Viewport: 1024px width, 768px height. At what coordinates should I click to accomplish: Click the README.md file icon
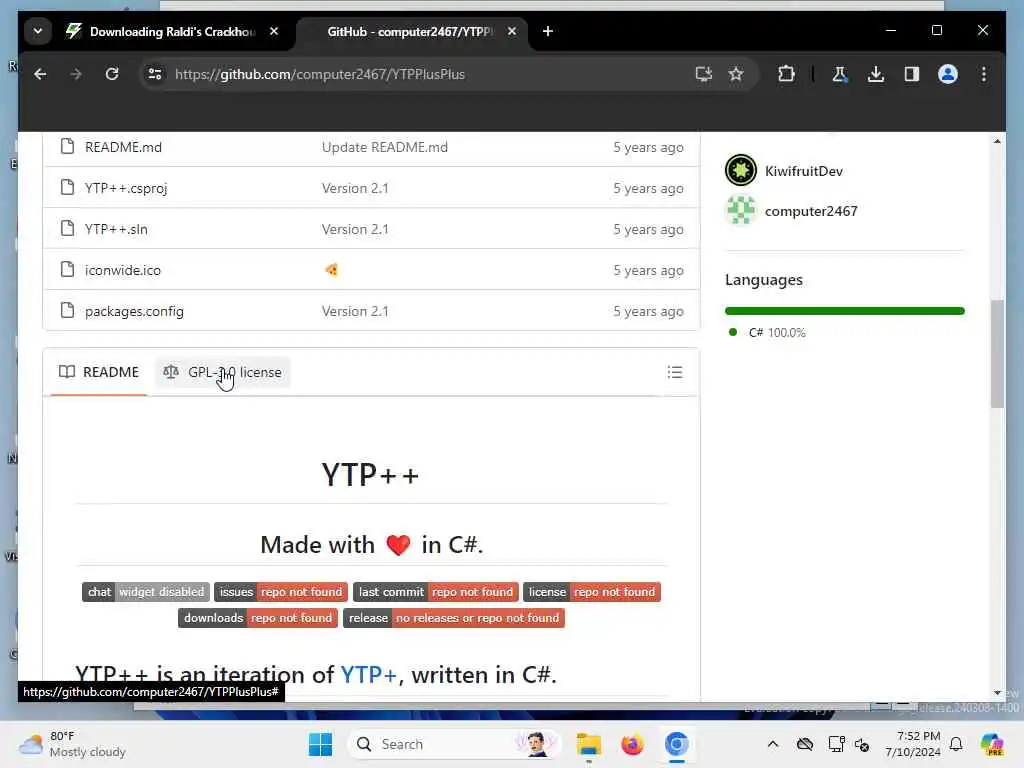click(x=67, y=146)
